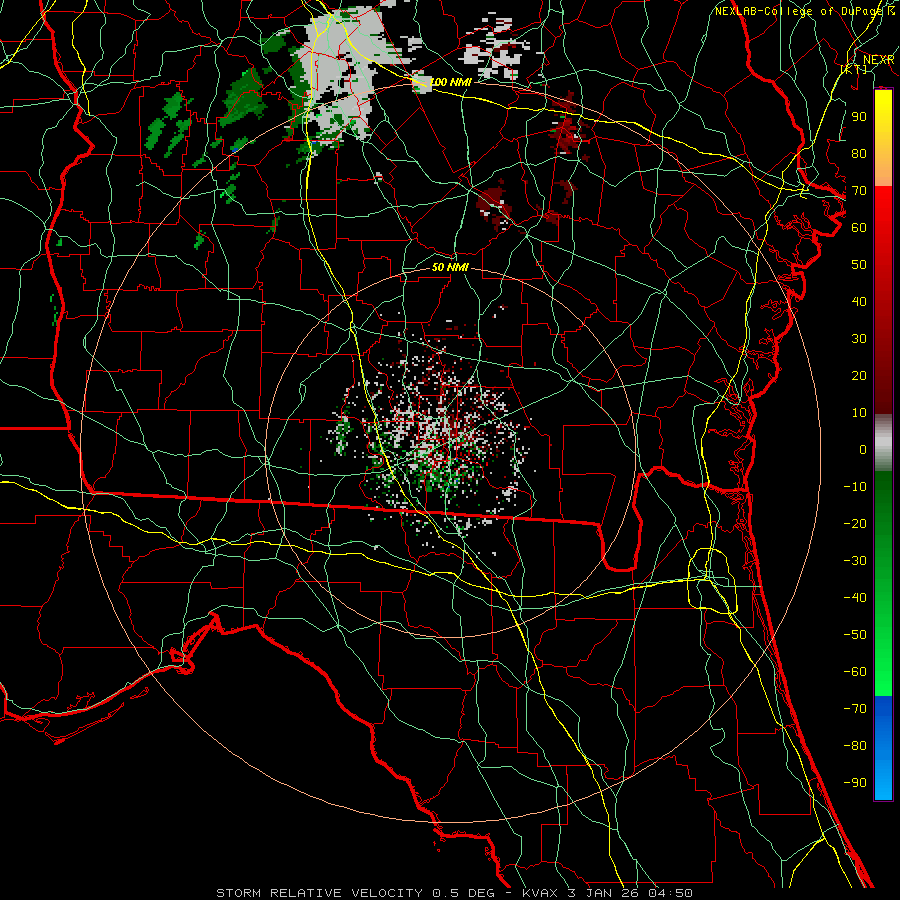Image resolution: width=900 pixels, height=900 pixels.
Task: Click the -70 value on velocity scale
Action: (855, 709)
